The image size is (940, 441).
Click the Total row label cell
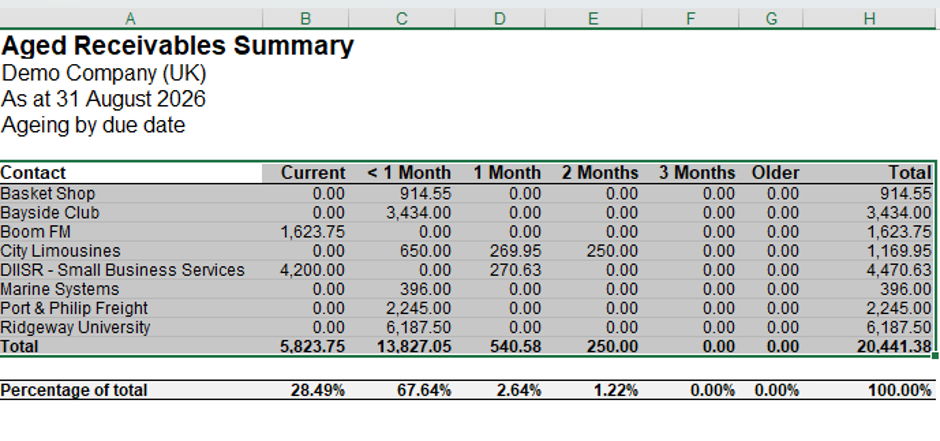point(131,346)
